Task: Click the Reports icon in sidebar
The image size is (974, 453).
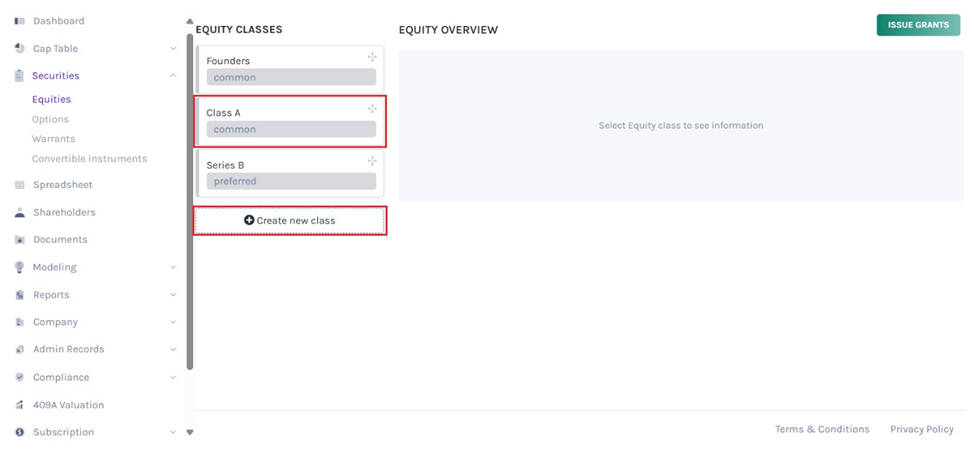Action: [19, 295]
